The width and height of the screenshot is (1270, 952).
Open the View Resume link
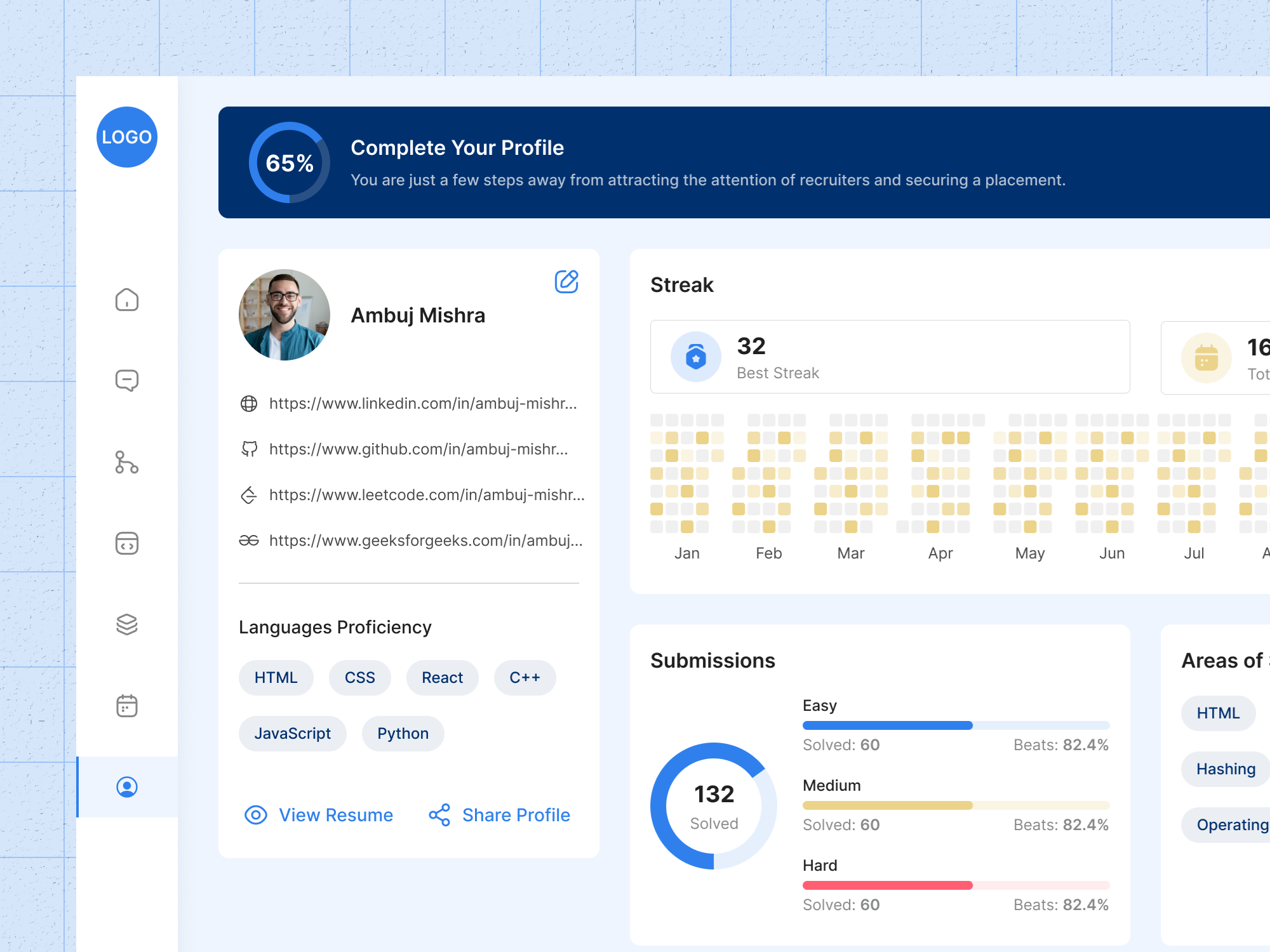(x=335, y=815)
